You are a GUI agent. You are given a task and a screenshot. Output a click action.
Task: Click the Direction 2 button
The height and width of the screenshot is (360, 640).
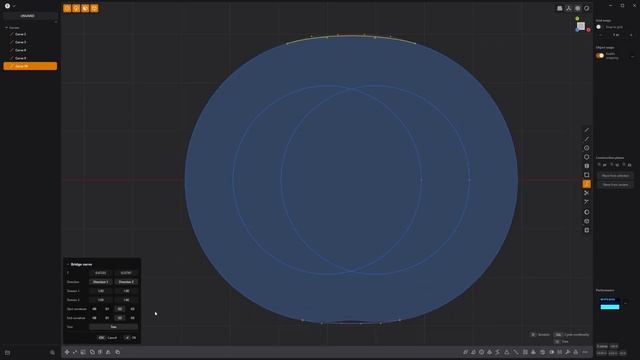pyautogui.click(x=126, y=282)
